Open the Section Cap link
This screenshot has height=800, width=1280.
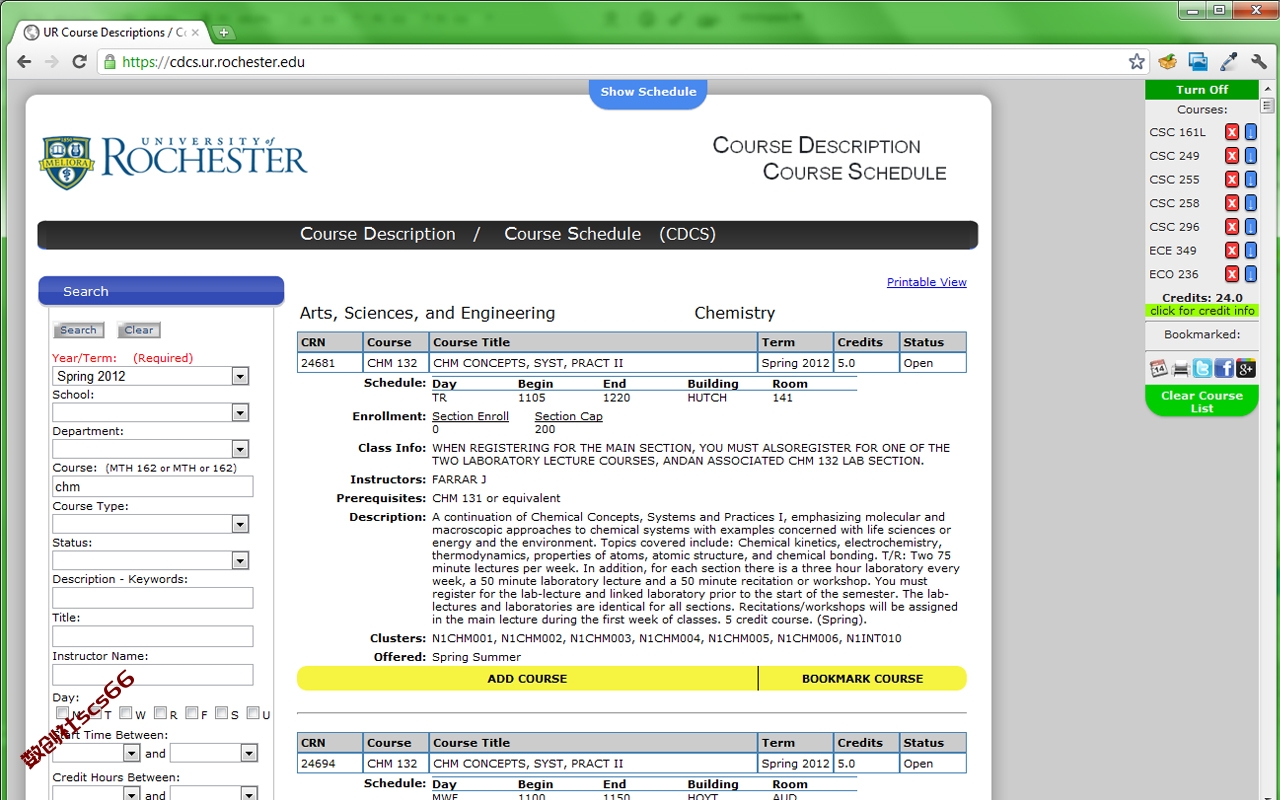(x=568, y=416)
